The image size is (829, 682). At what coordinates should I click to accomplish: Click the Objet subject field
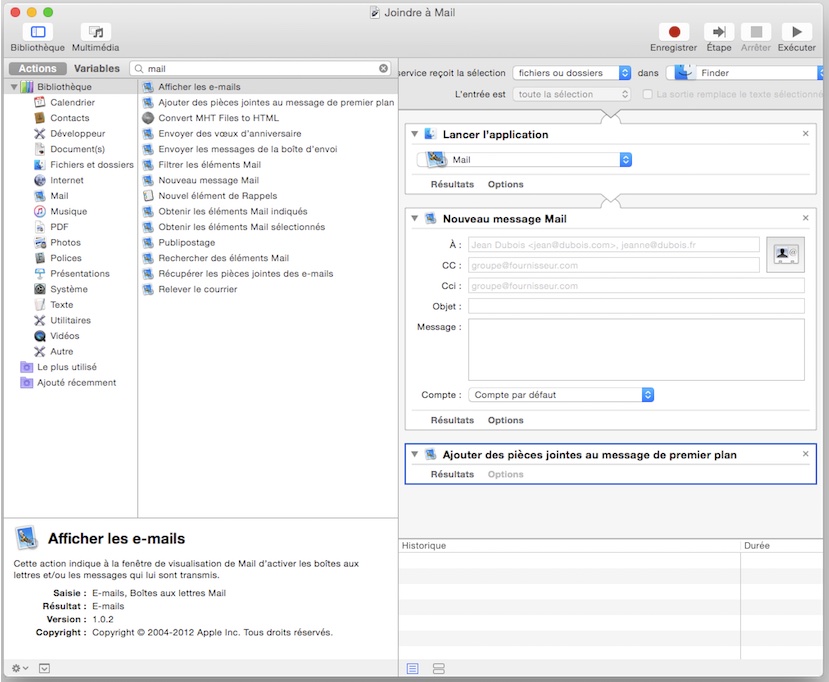(636, 306)
